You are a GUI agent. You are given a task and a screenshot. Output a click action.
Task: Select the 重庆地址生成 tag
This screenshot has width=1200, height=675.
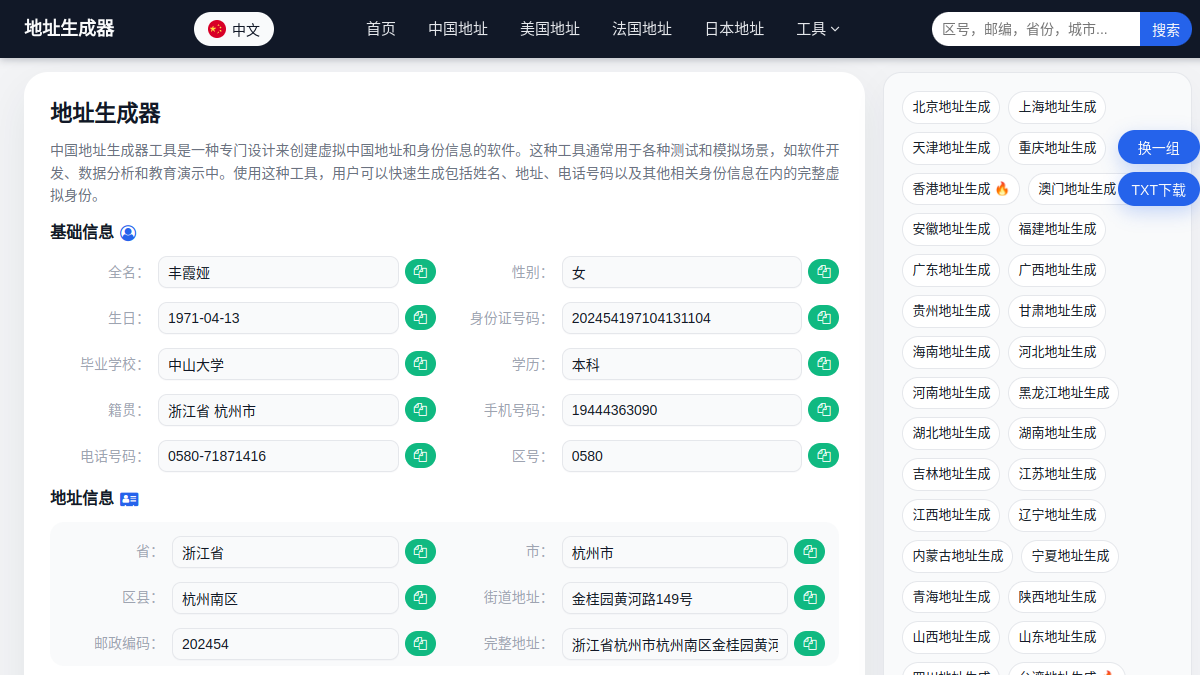(1057, 148)
